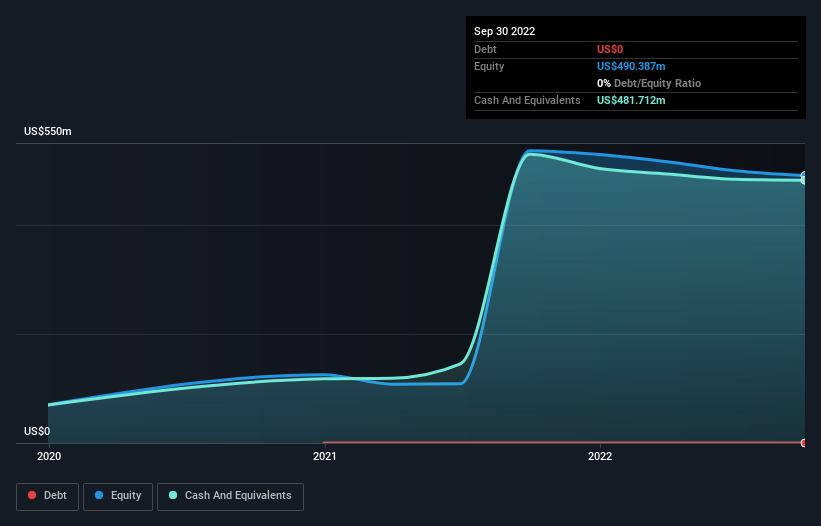This screenshot has width=821, height=526.
Task: Toggle Cash And Equivalents legend button
Action: [x=230, y=496]
